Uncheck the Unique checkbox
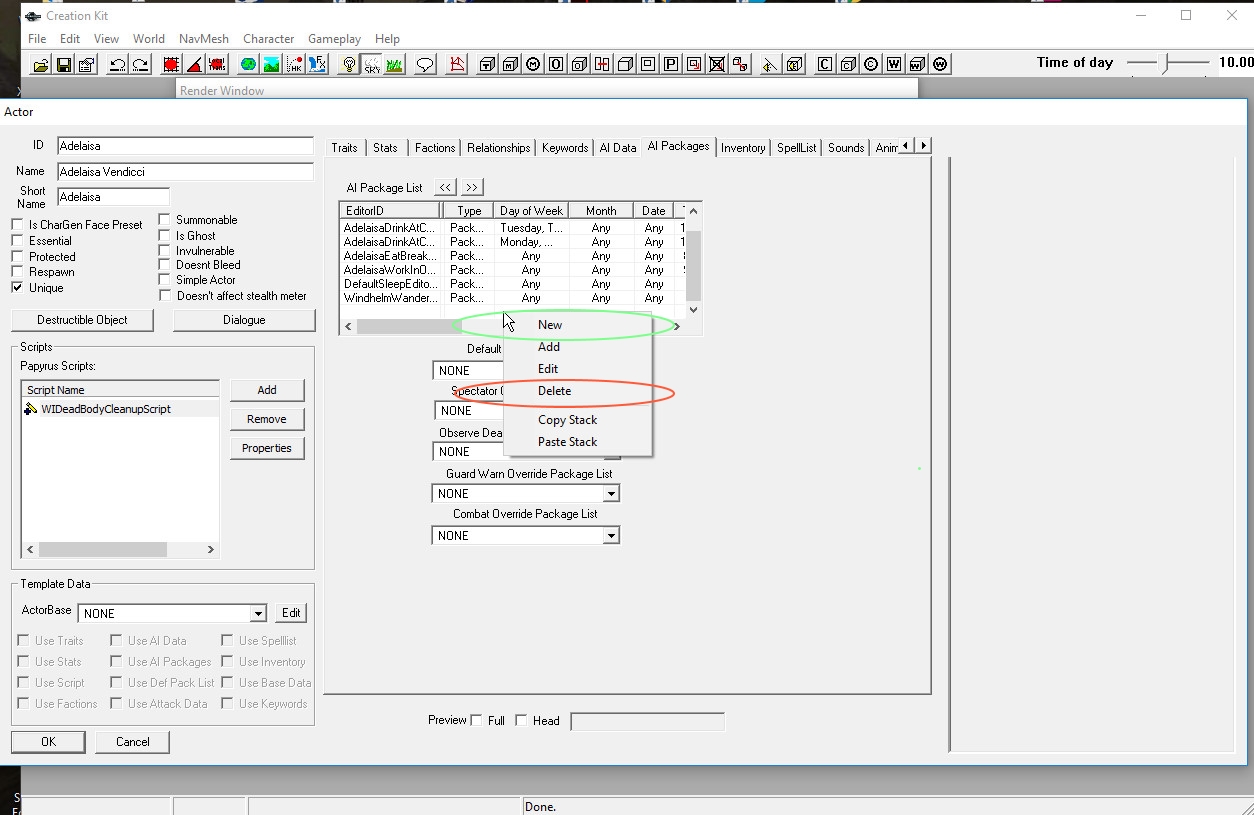The image size is (1254, 815). (17, 288)
